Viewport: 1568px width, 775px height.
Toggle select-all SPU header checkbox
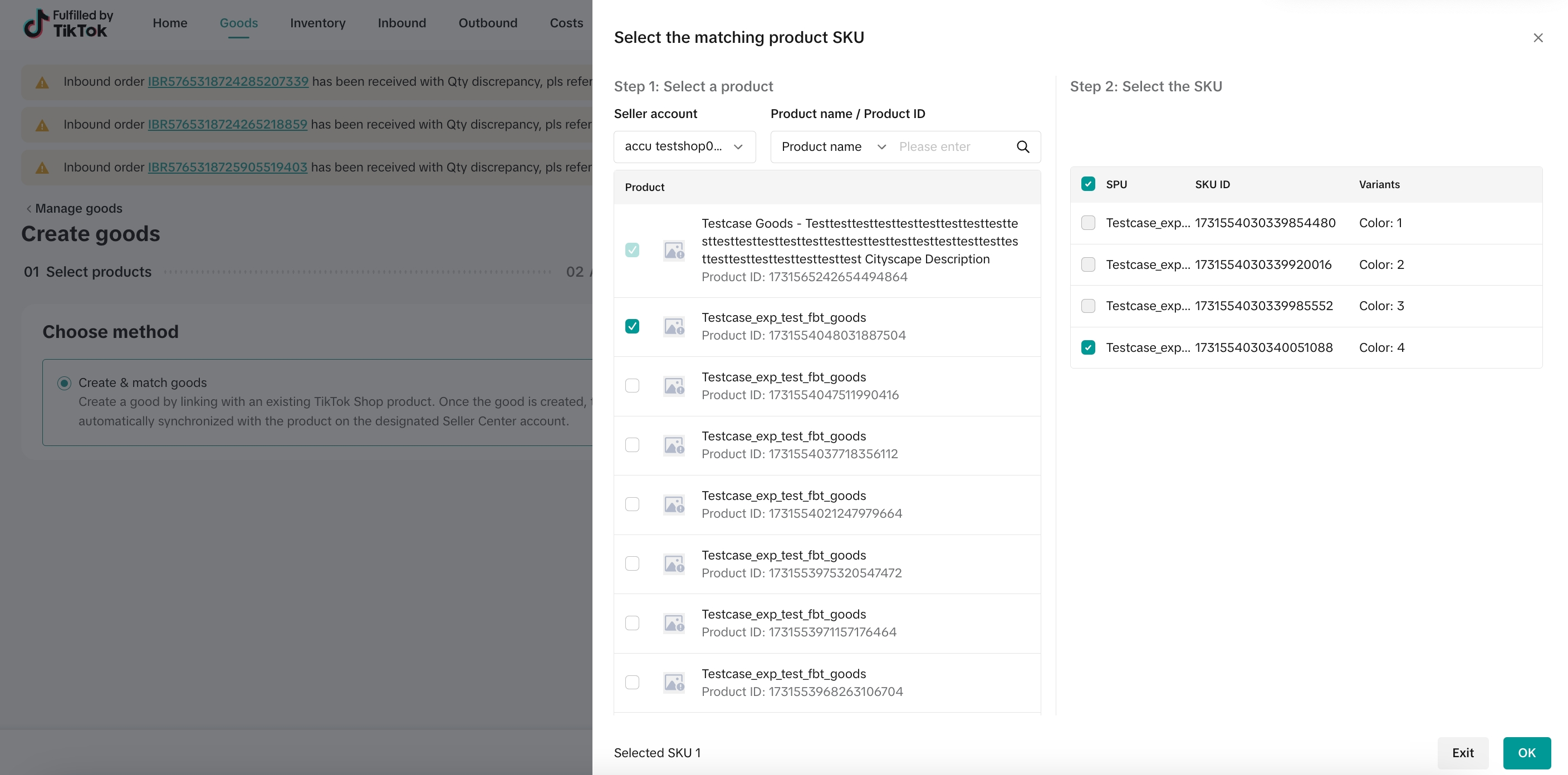tap(1087, 184)
